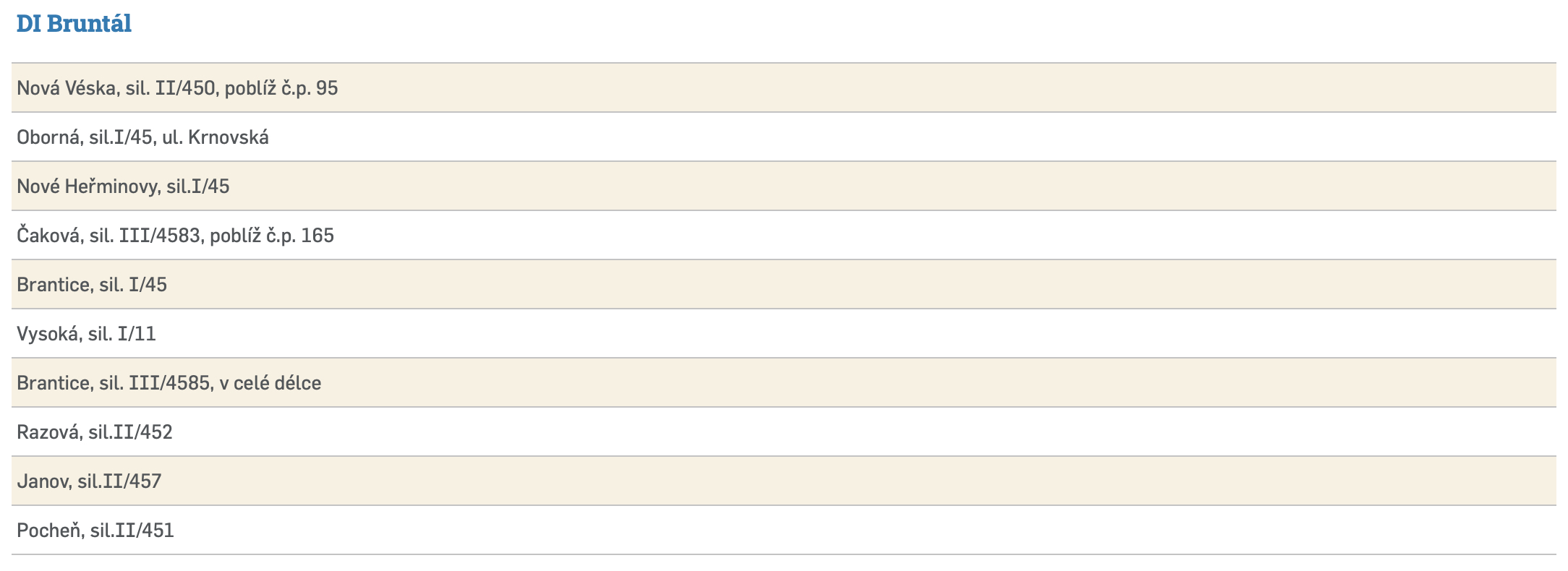Click the DI Bruntál heading
The width and height of the screenshot is (1568, 571).
coord(74,24)
